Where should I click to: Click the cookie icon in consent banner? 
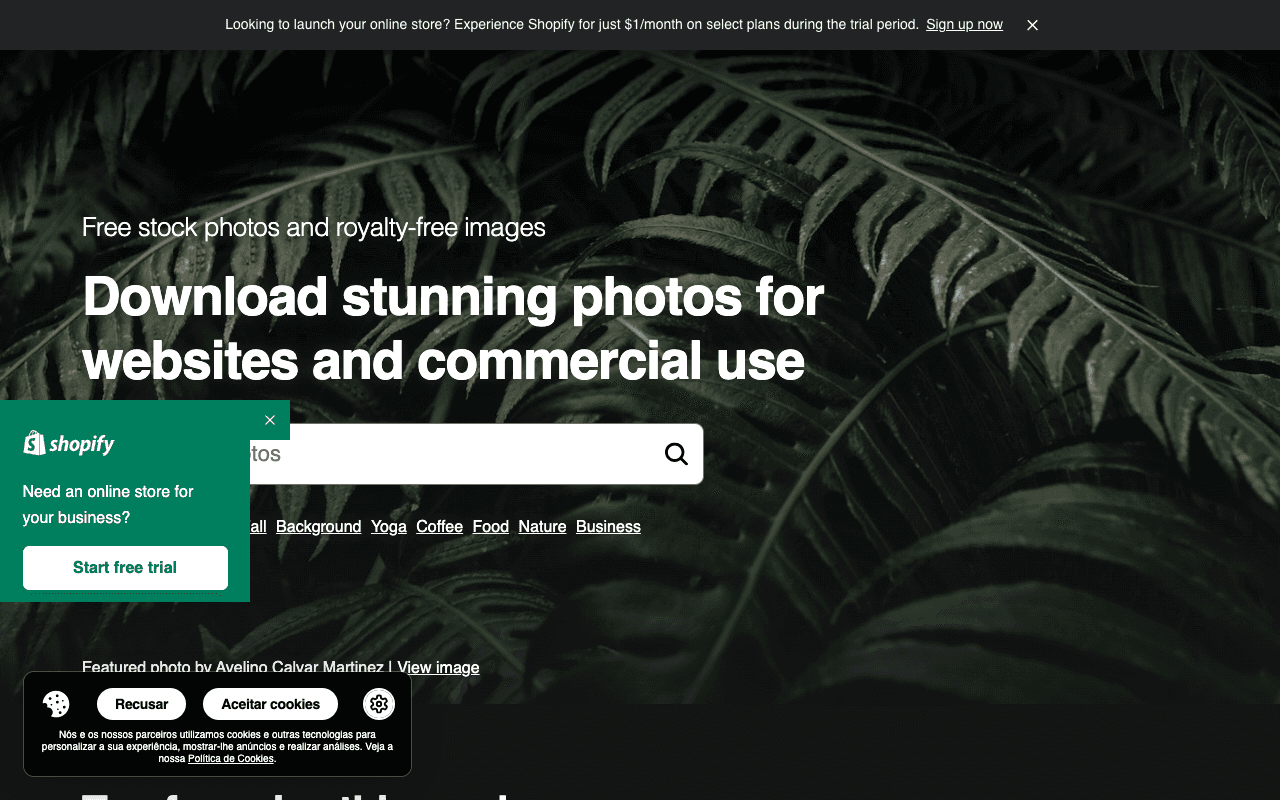tap(56, 704)
